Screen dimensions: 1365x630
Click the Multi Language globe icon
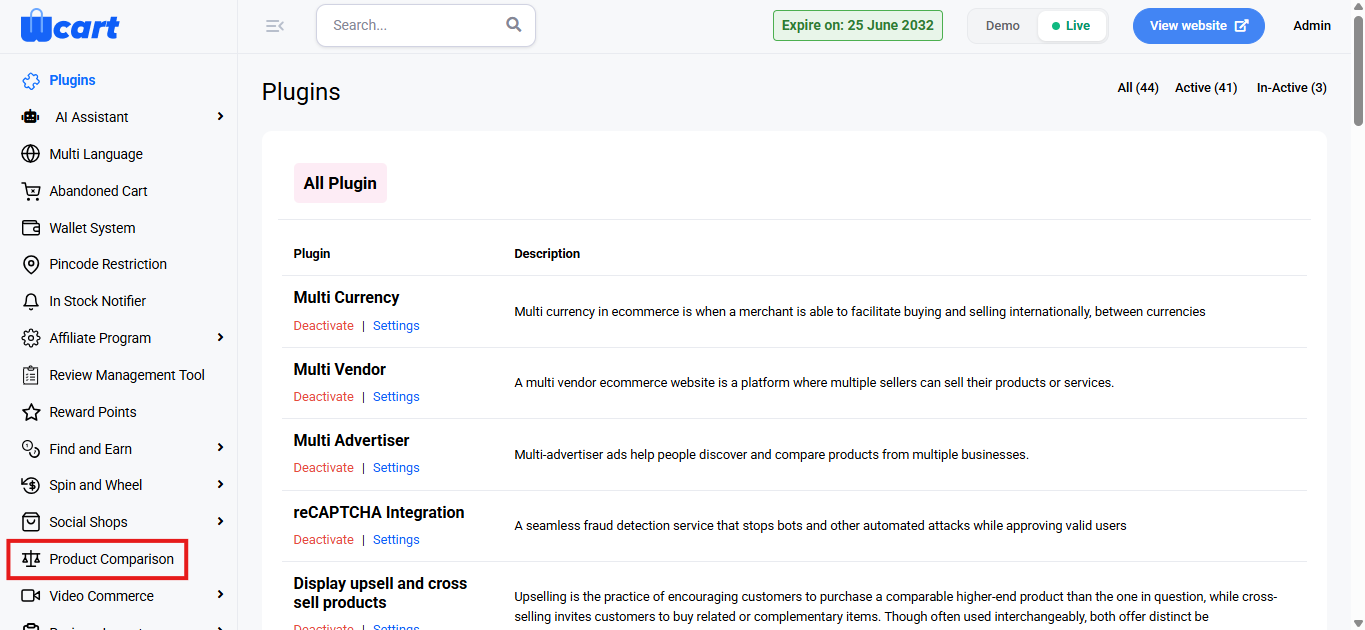click(x=31, y=154)
